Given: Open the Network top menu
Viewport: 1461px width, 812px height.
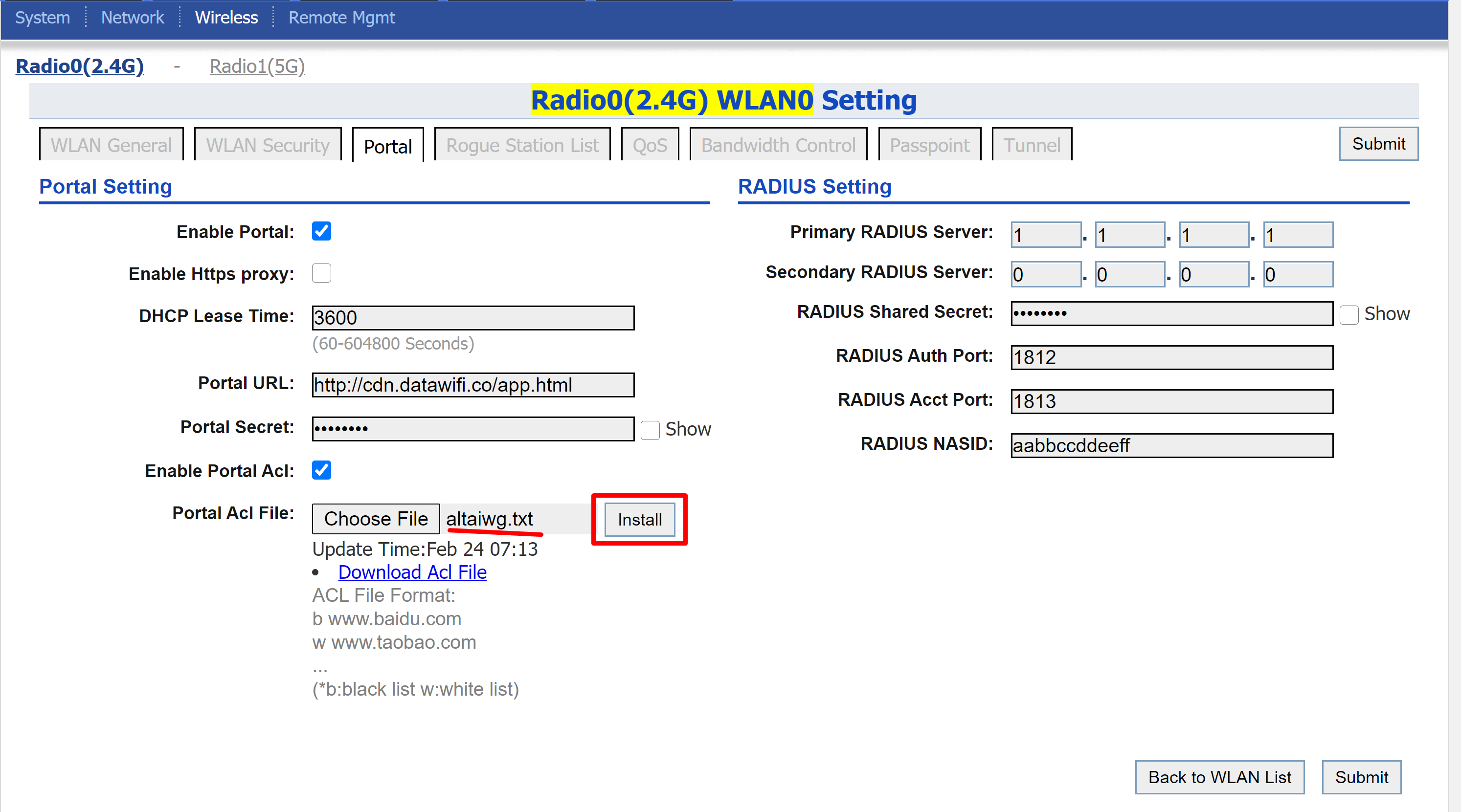Looking at the screenshot, I should (x=132, y=18).
